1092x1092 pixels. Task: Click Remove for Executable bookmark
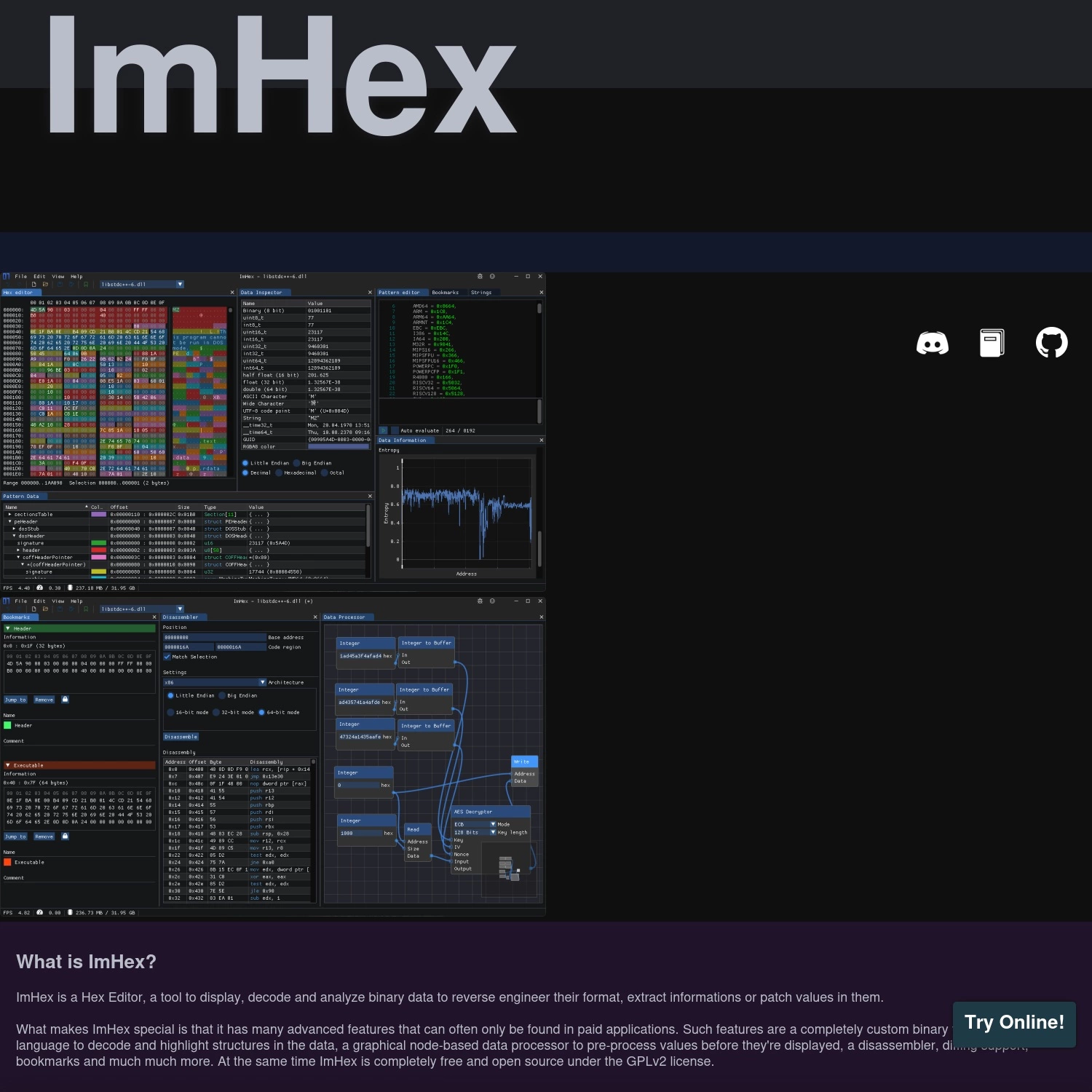tap(44, 836)
